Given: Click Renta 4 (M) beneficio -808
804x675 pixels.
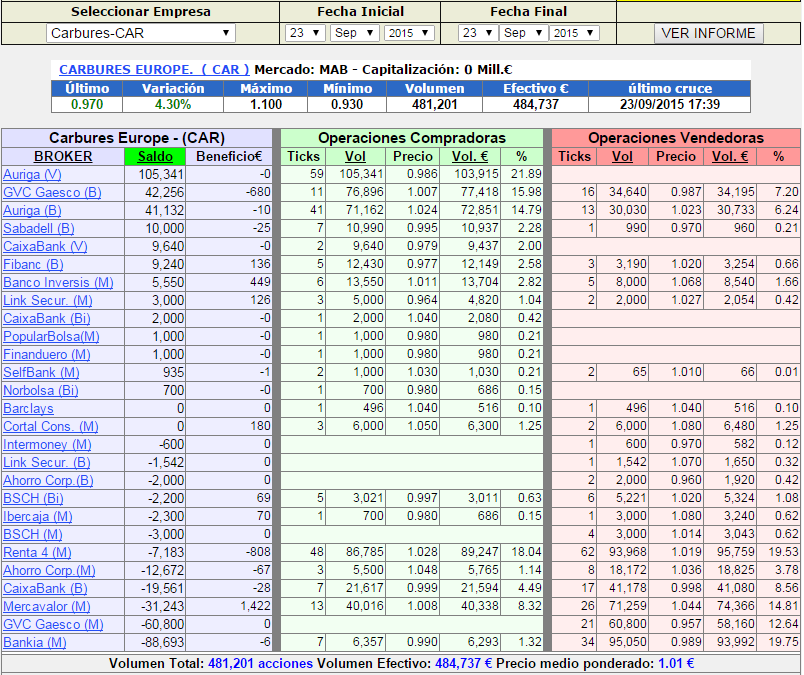Looking at the screenshot, I should tap(257, 552).
